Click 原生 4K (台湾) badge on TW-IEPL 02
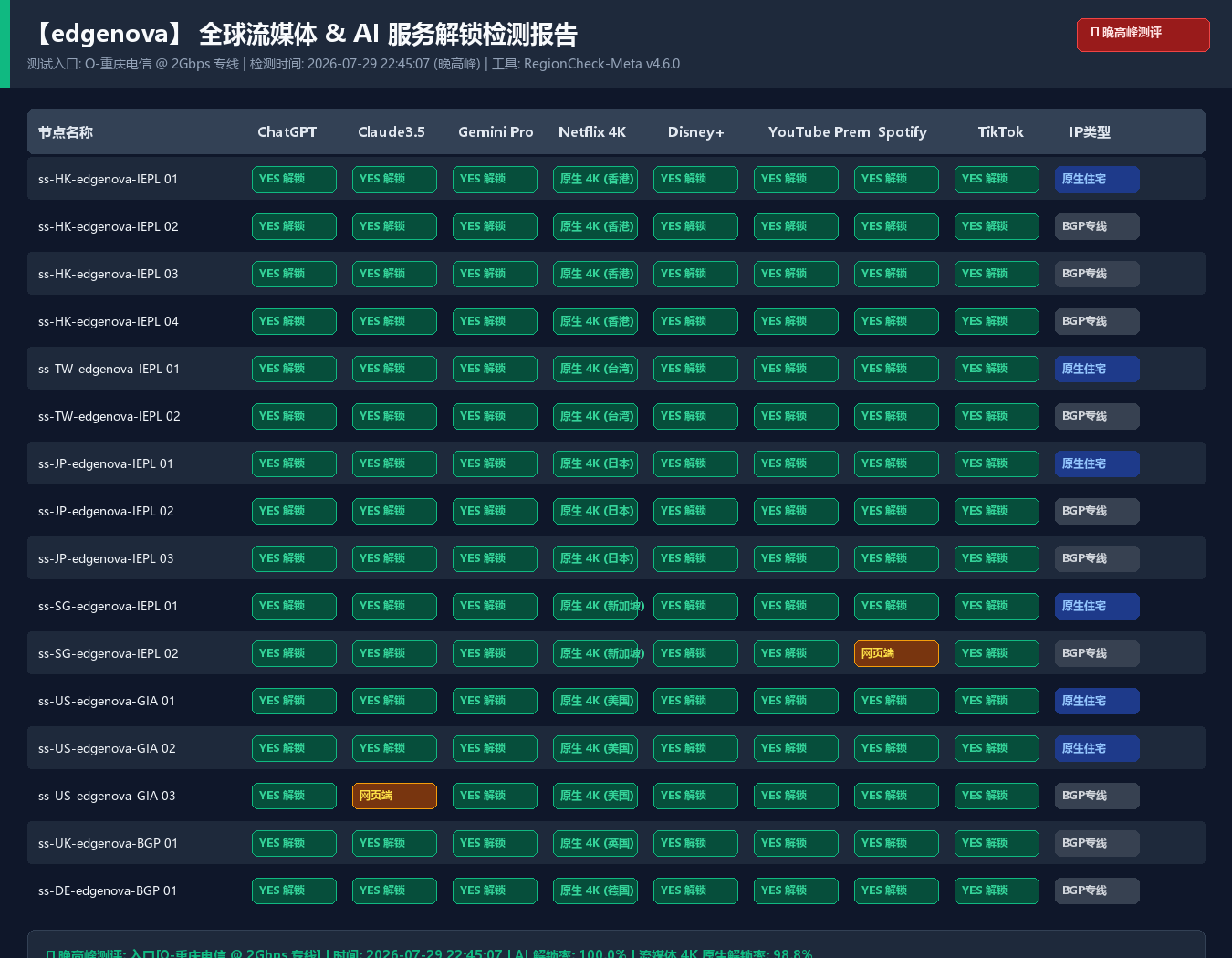 click(595, 416)
